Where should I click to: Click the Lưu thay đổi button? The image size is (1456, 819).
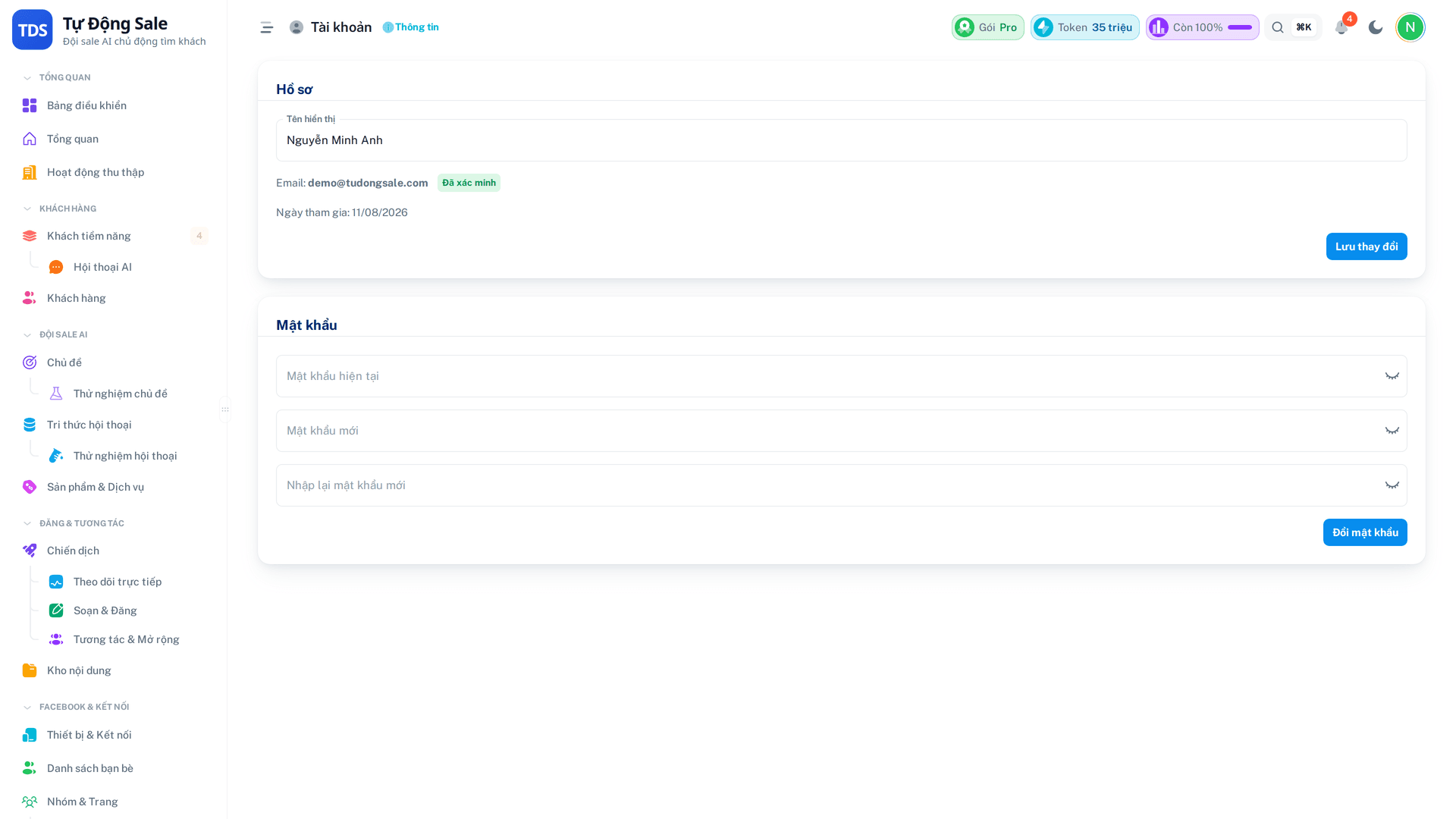click(1367, 246)
